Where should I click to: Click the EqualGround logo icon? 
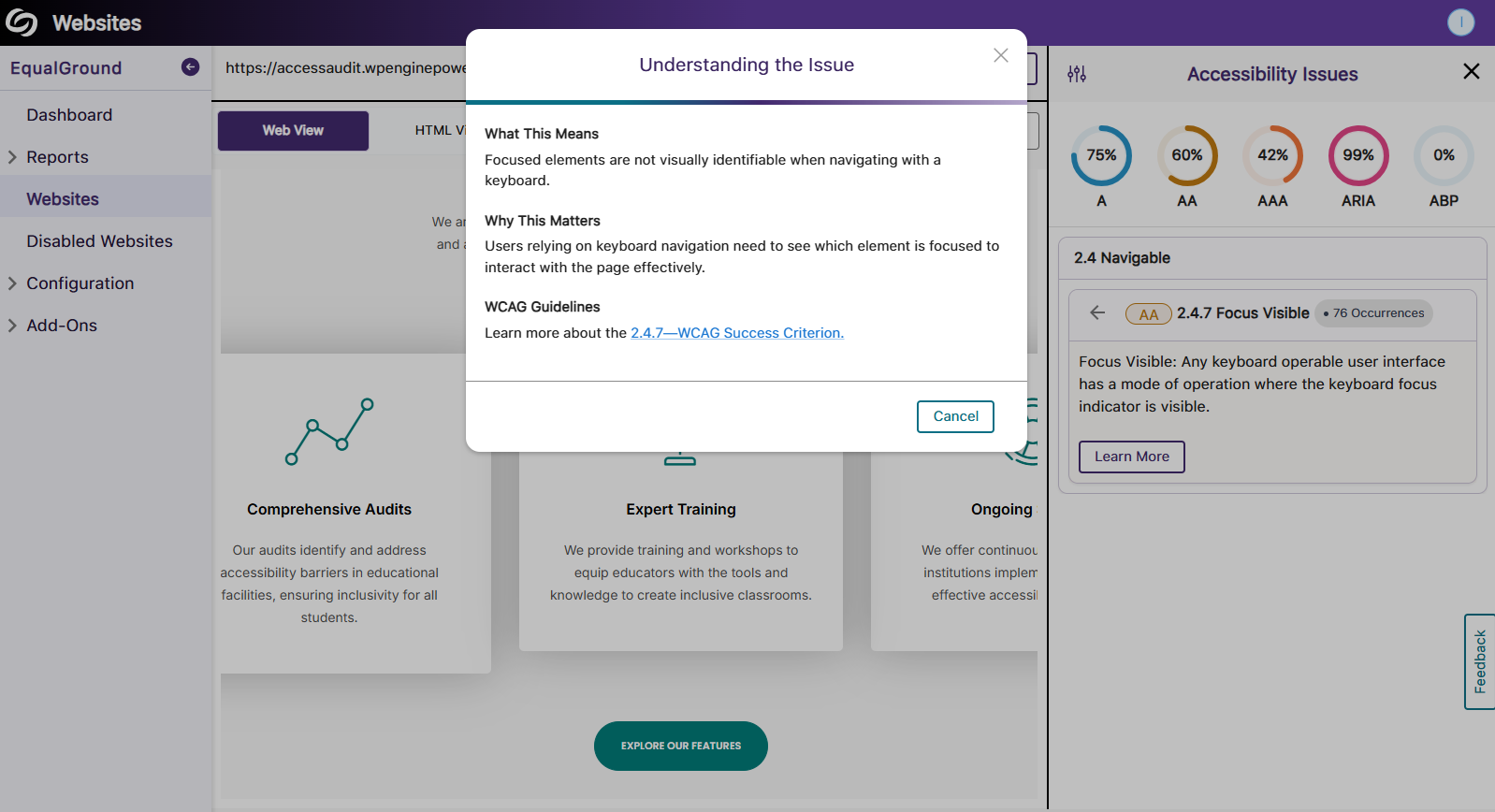tap(22, 22)
